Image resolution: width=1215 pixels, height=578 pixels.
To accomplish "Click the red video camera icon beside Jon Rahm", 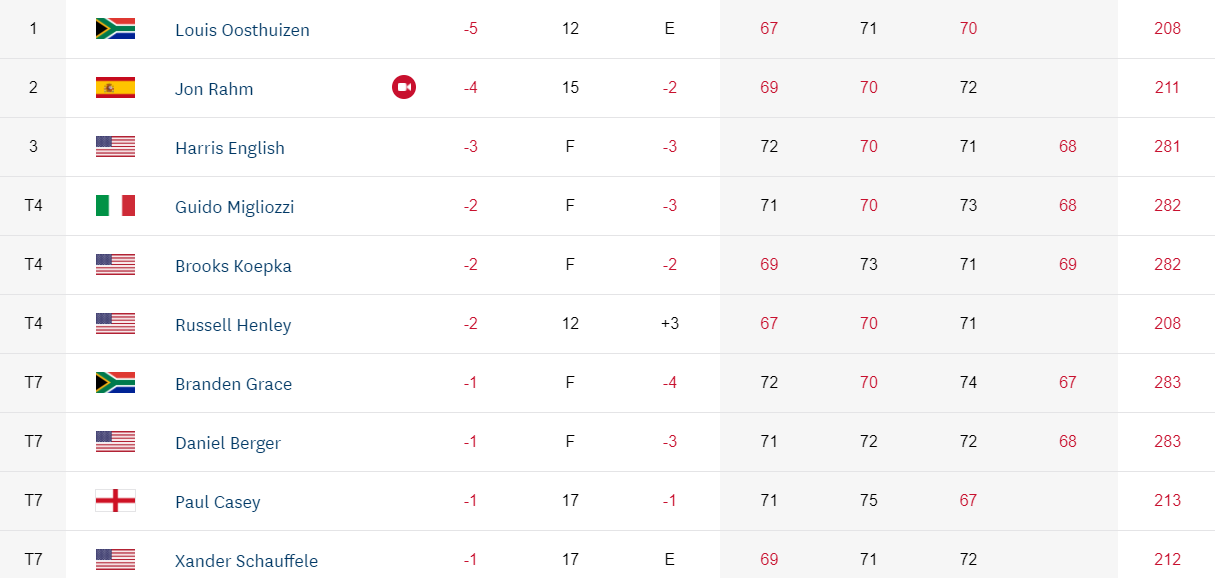I will (x=404, y=87).
